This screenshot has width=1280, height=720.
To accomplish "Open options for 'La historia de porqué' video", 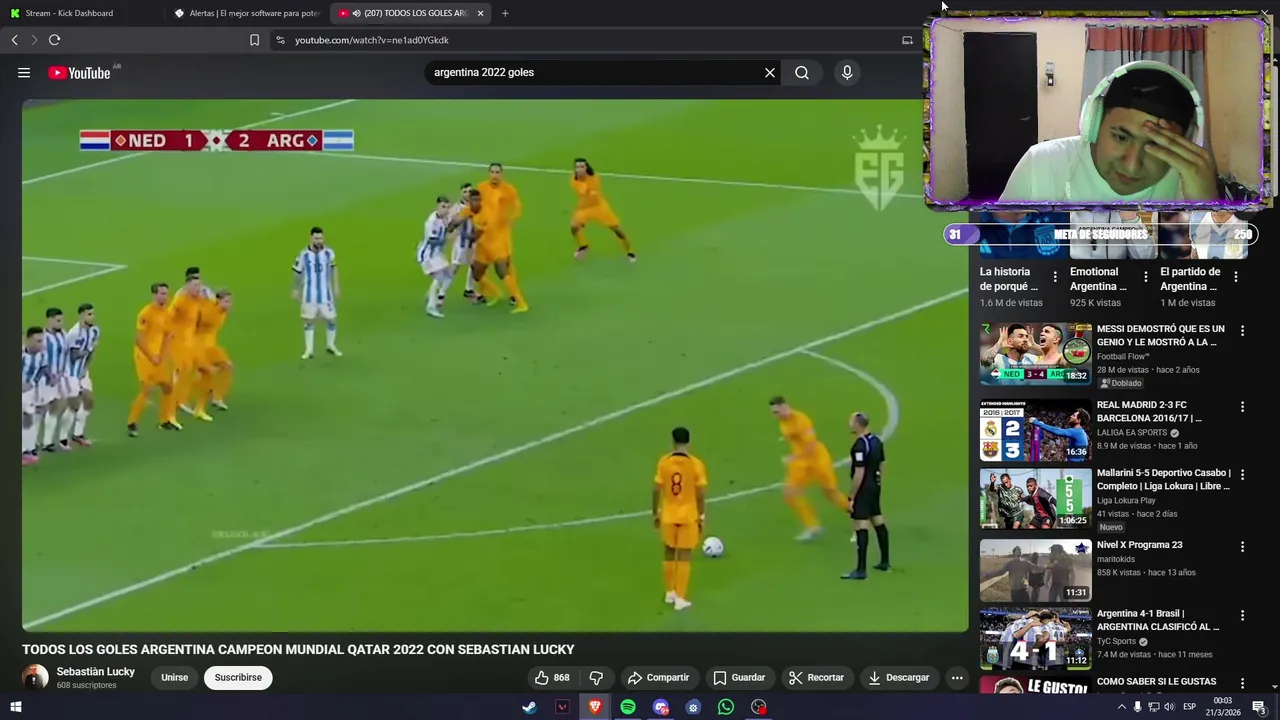I will (1054, 277).
